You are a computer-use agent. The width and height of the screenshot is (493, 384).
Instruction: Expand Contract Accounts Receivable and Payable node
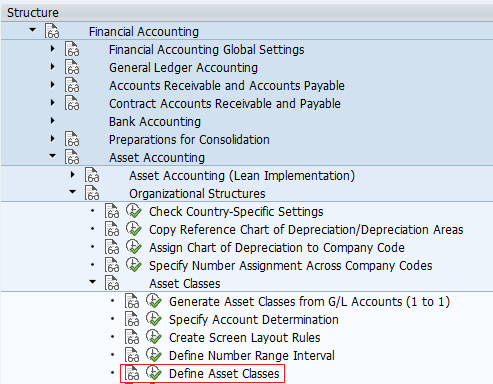(x=52, y=103)
